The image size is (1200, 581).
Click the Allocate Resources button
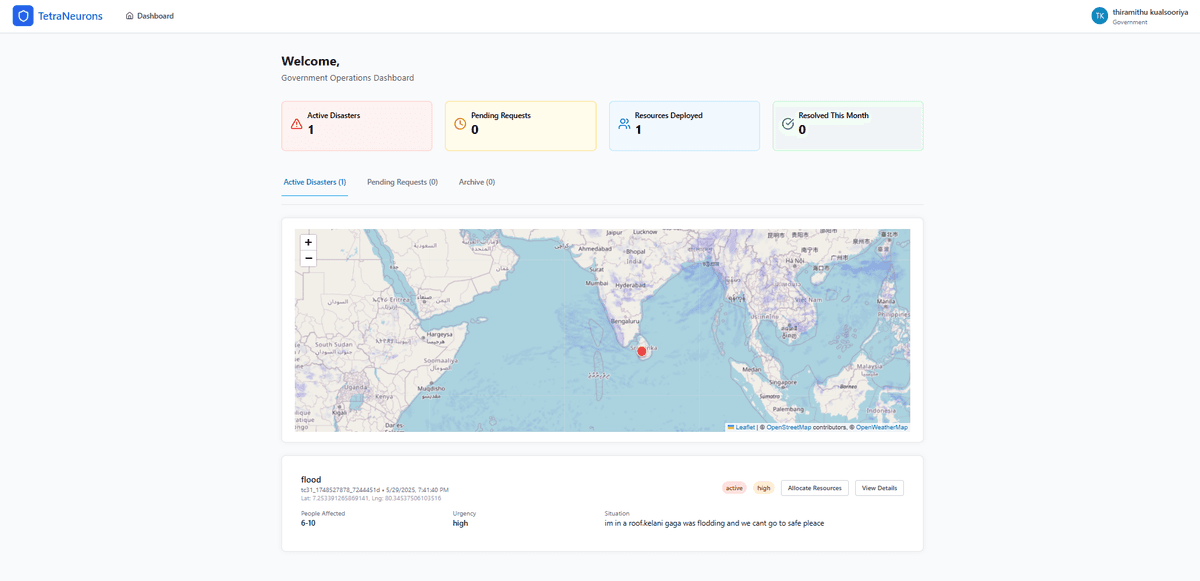point(815,488)
